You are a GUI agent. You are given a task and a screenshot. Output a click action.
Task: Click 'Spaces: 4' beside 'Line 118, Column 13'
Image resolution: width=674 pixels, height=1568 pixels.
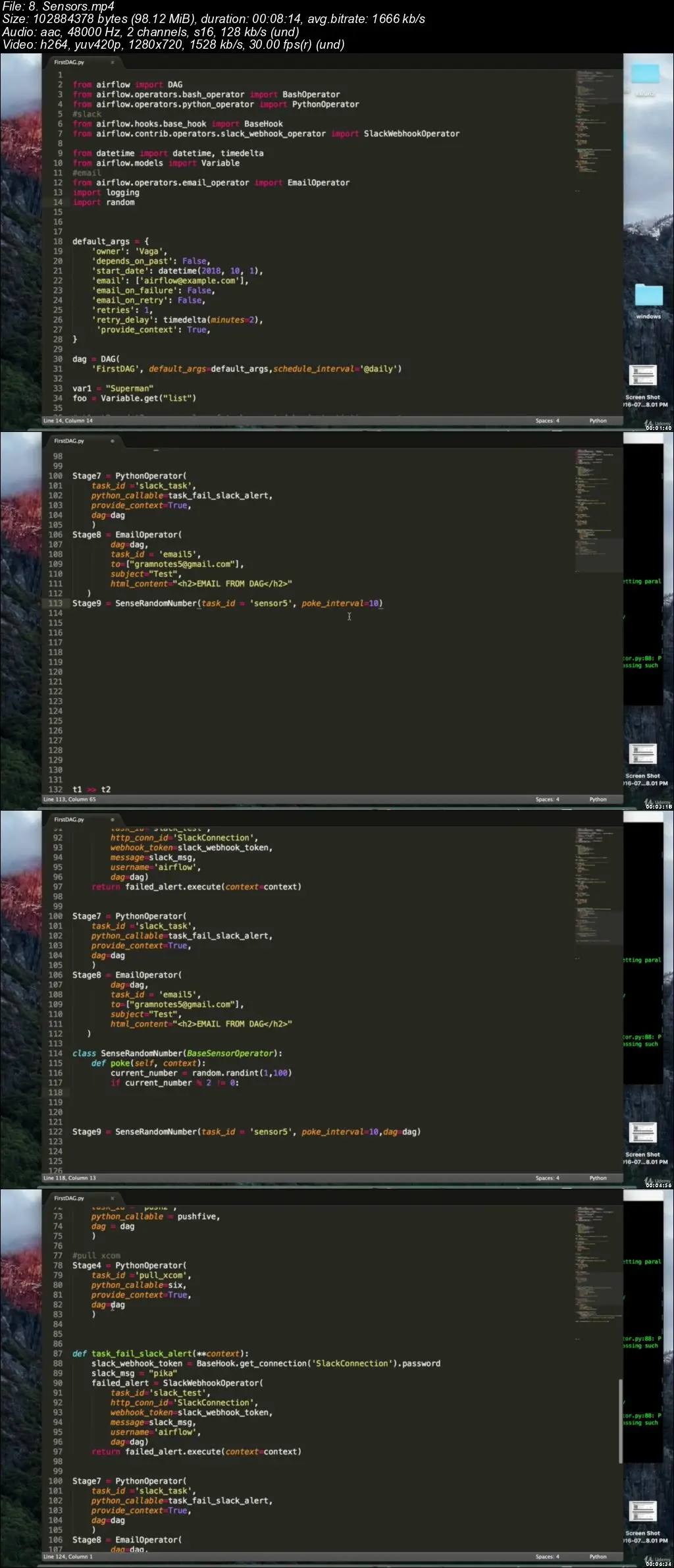coord(547,1178)
